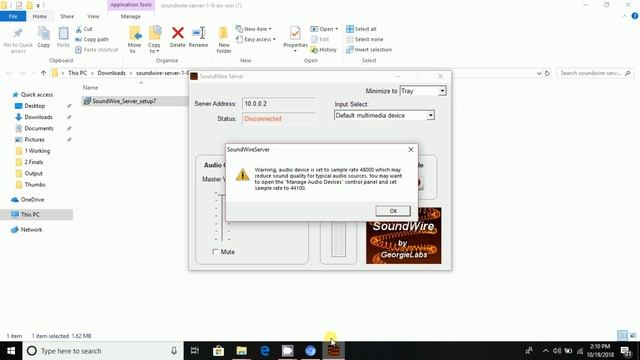The height and width of the screenshot is (360, 640).
Task: Select Documents in navigation pane
Action: pos(39,128)
